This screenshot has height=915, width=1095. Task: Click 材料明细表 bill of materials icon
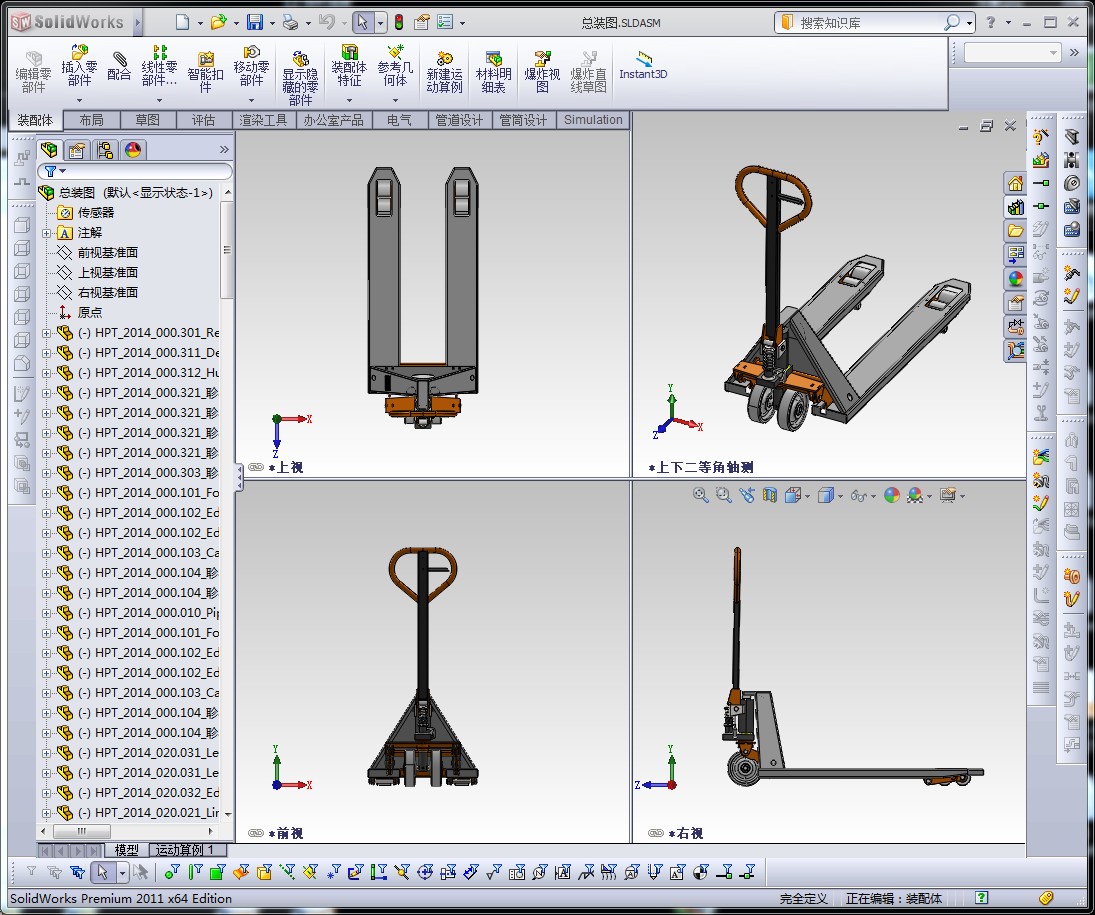(493, 66)
